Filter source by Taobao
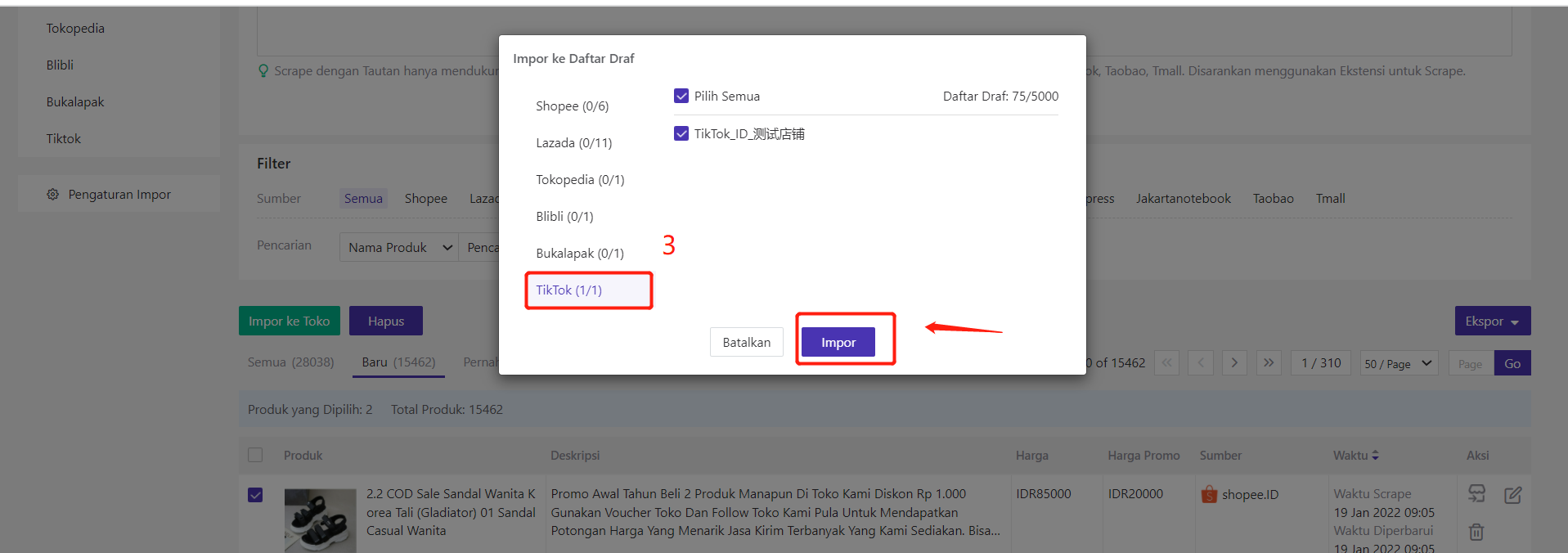The height and width of the screenshot is (553, 1568). (1274, 199)
